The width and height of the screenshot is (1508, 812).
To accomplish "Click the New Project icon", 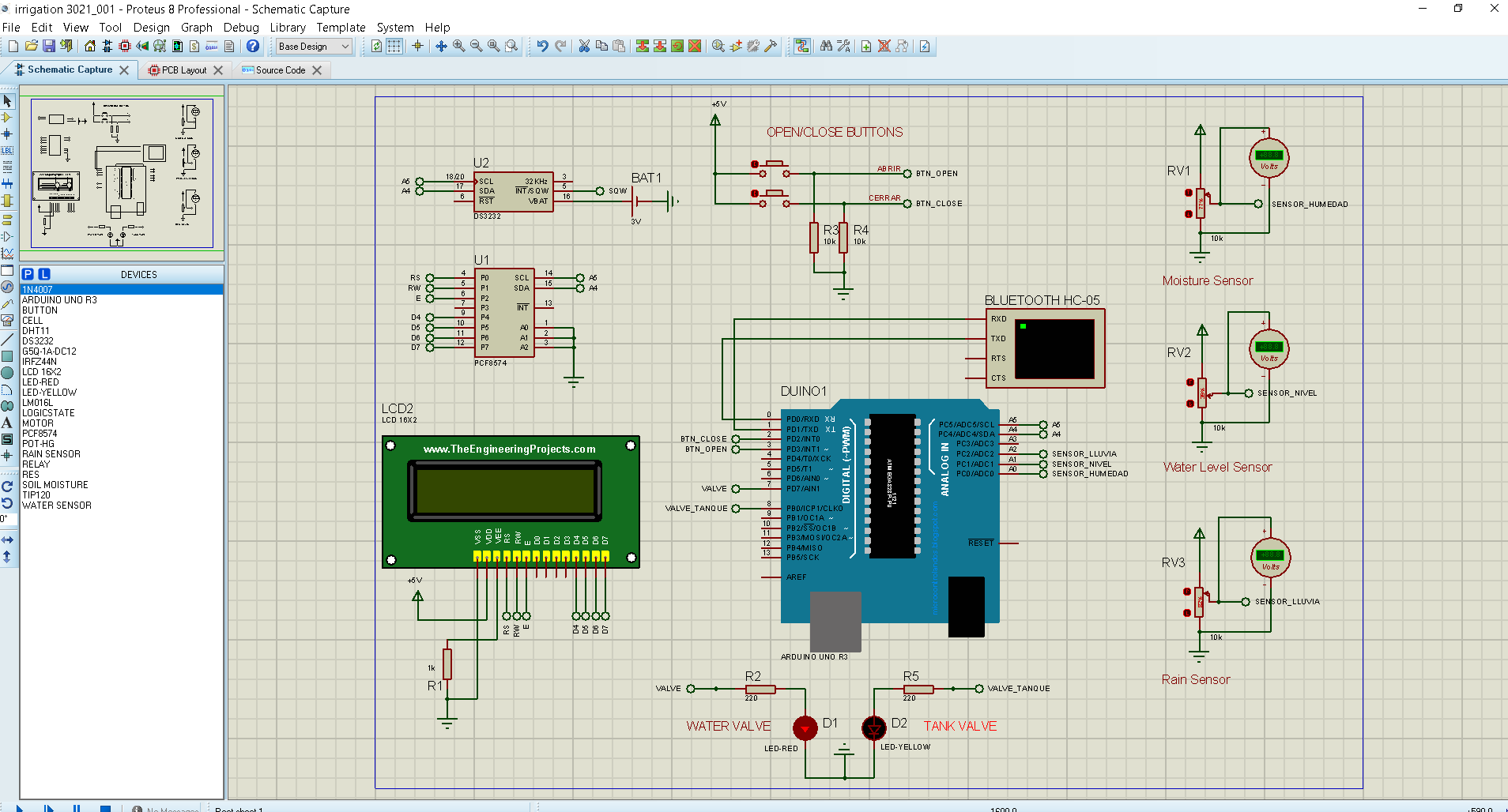I will pyautogui.click(x=13, y=47).
